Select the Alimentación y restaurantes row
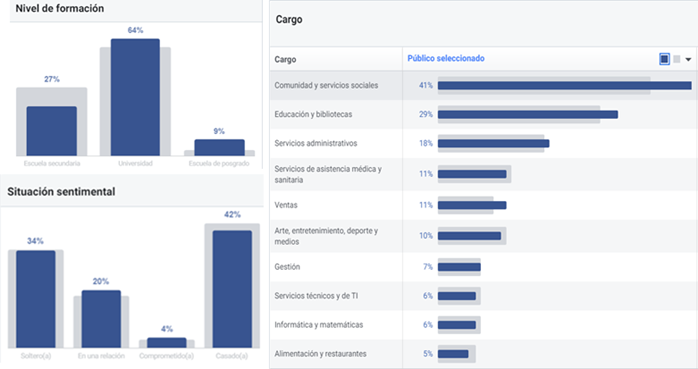Image resolution: width=698 pixels, height=369 pixels. click(483, 354)
